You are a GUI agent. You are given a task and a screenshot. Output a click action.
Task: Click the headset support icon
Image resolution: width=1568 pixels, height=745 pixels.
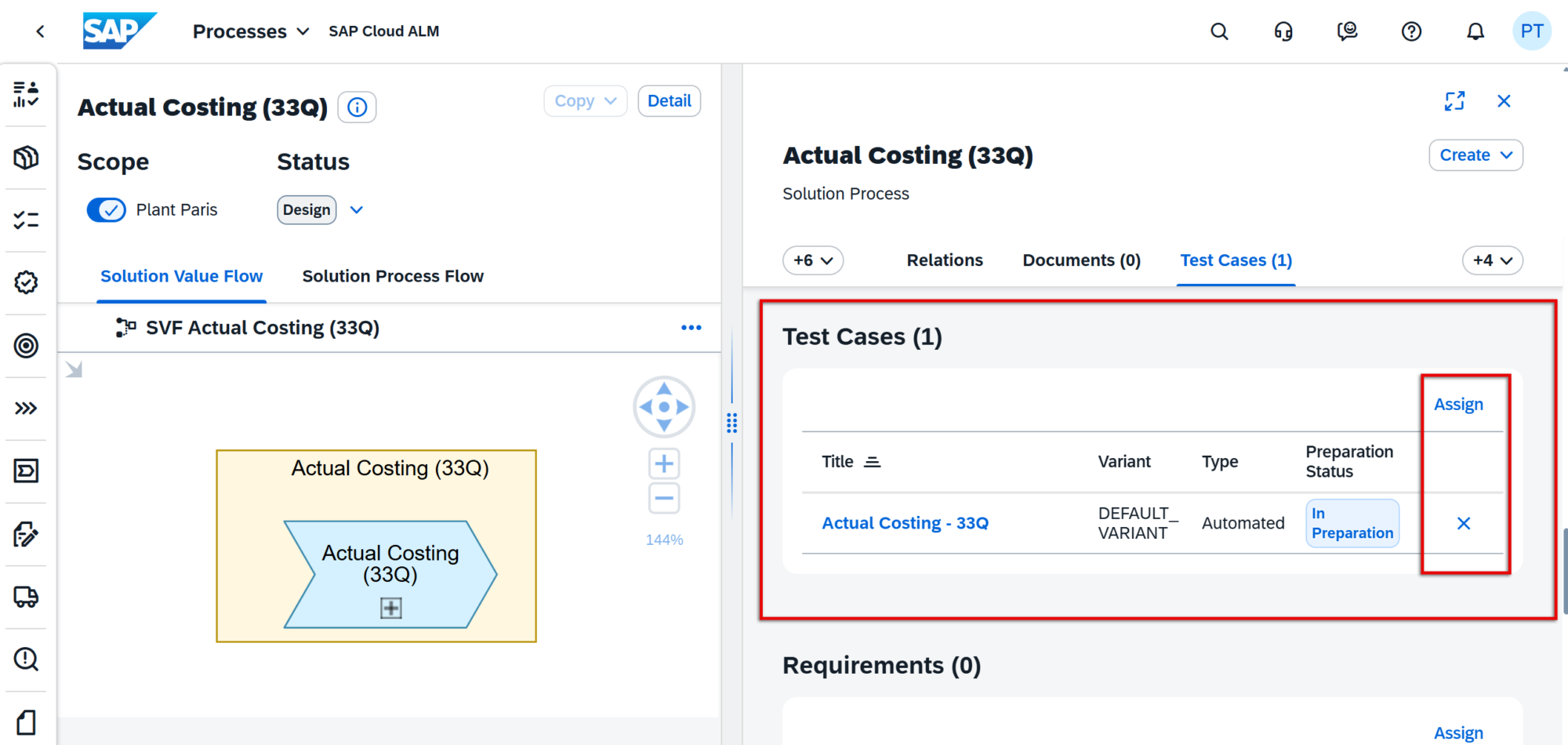tap(1283, 31)
